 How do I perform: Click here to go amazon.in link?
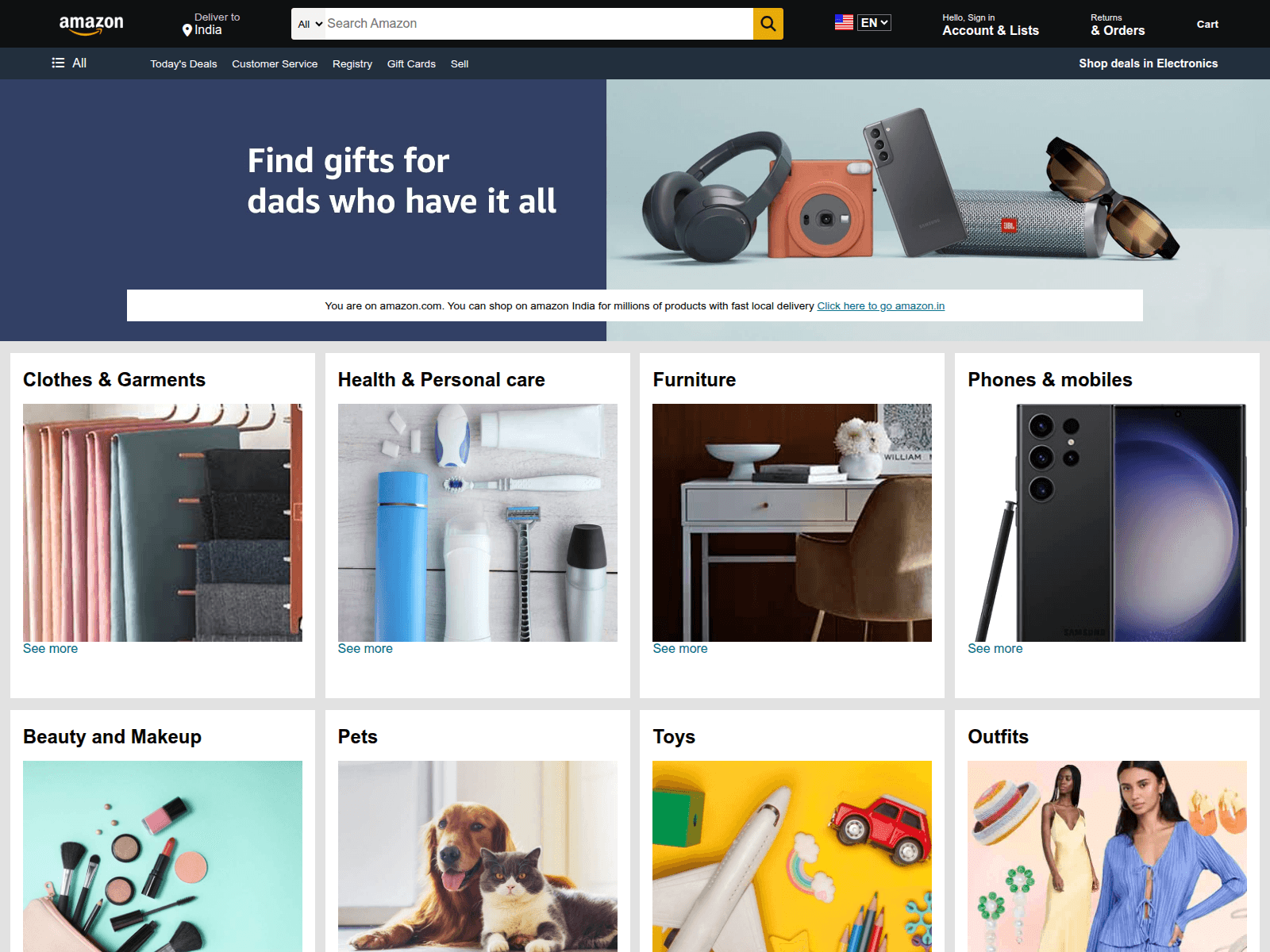point(881,306)
